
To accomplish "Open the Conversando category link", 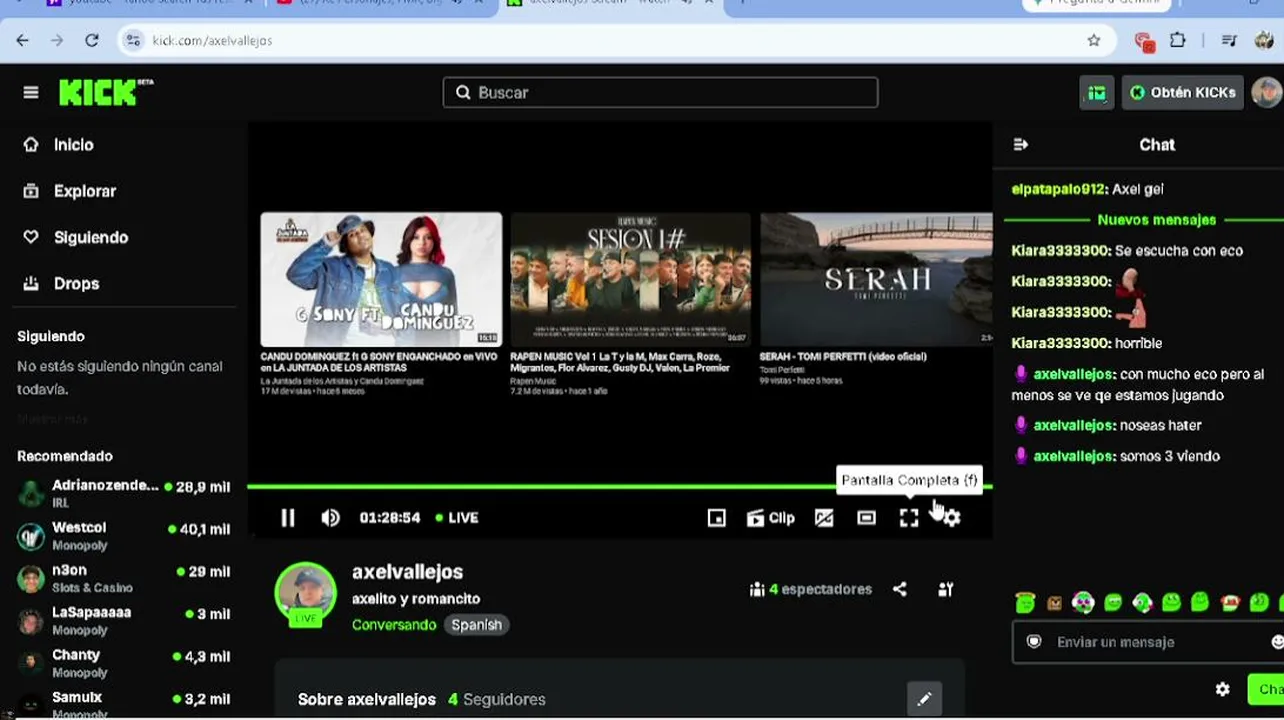I will tap(394, 624).
